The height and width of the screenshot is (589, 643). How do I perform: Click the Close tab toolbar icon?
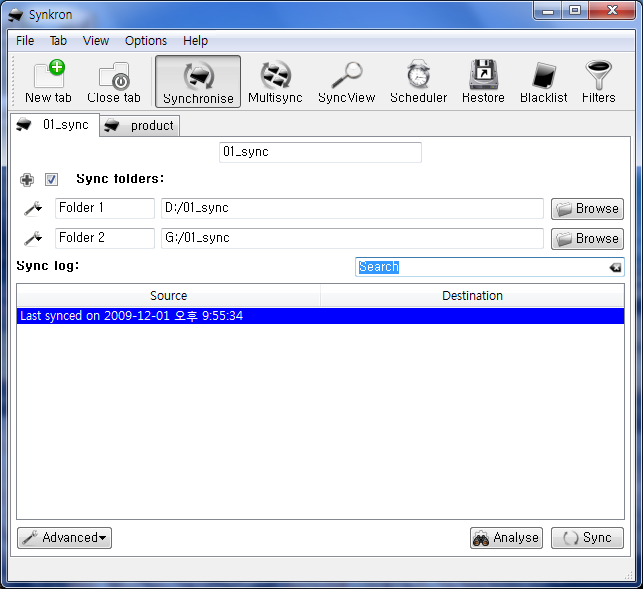tap(114, 82)
